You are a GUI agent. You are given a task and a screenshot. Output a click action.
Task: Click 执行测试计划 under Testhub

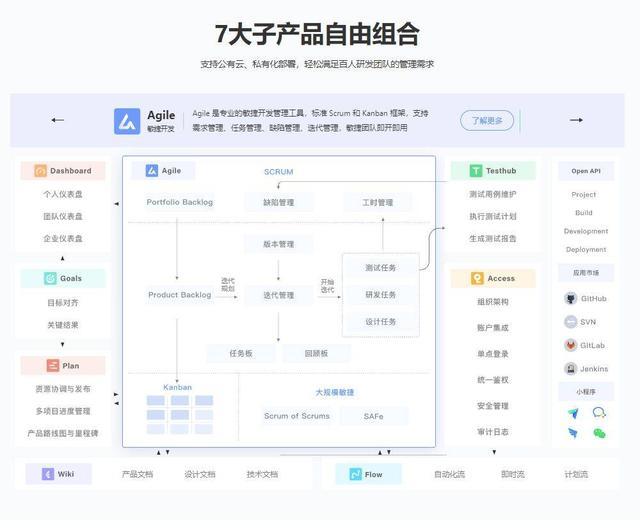(x=493, y=216)
